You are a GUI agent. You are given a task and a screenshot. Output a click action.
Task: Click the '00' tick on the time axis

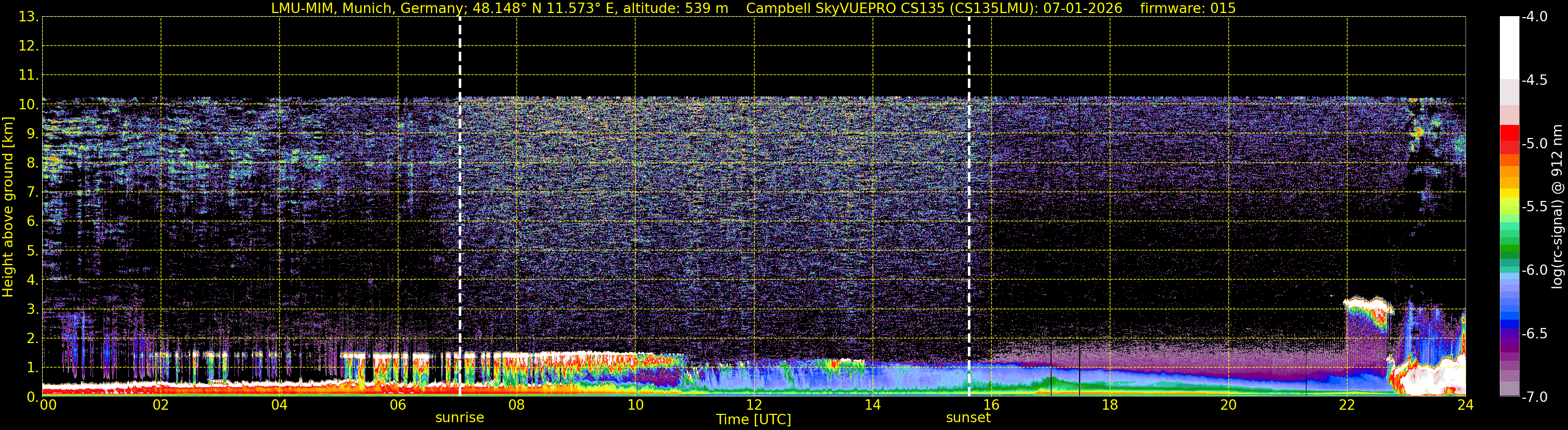(47, 405)
